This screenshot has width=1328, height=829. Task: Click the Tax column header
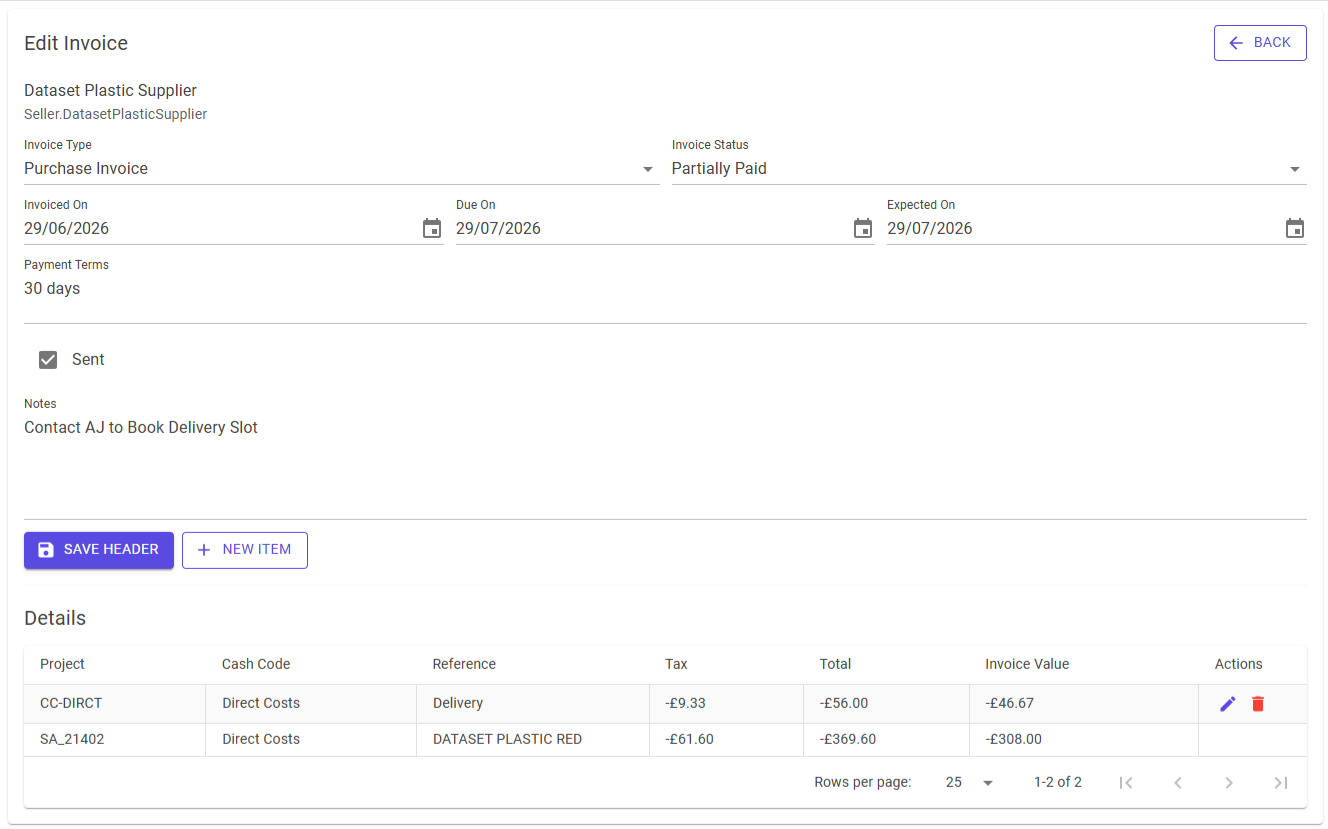[x=676, y=664]
